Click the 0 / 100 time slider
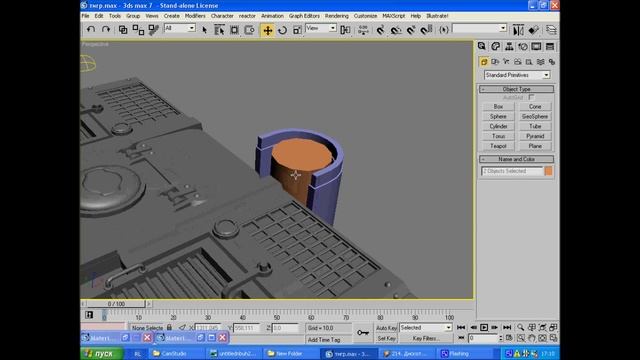 tap(116, 304)
